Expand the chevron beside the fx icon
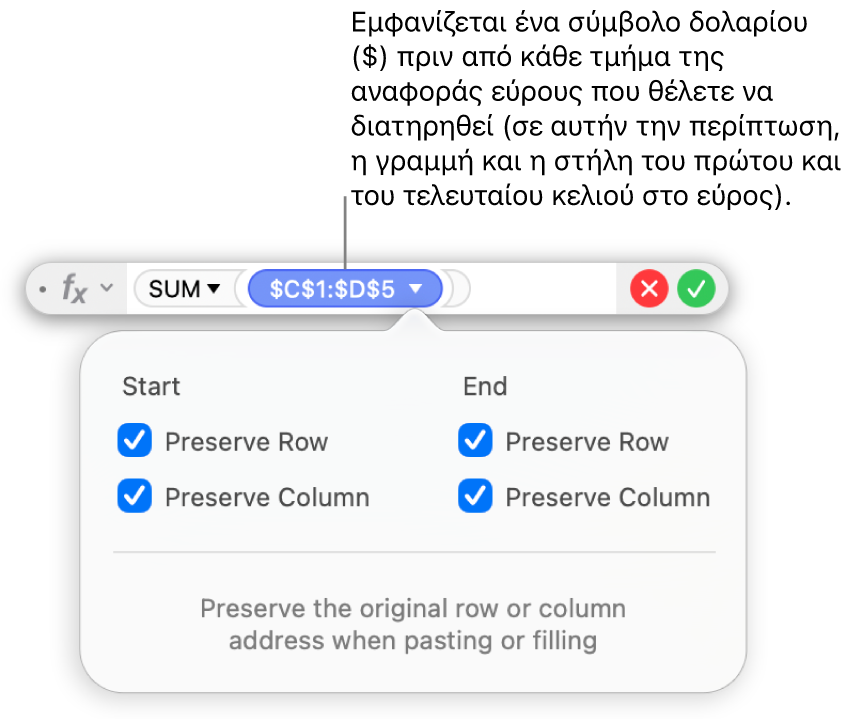 [106, 290]
